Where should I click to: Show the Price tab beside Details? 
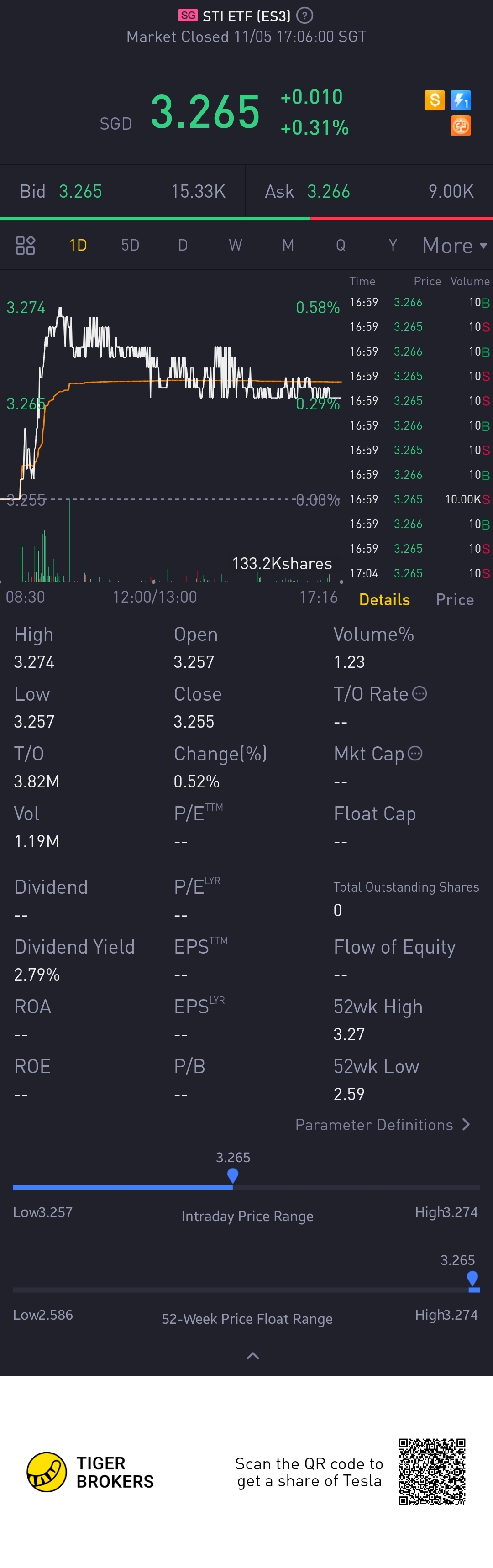pyautogui.click(x=455, y=599)
